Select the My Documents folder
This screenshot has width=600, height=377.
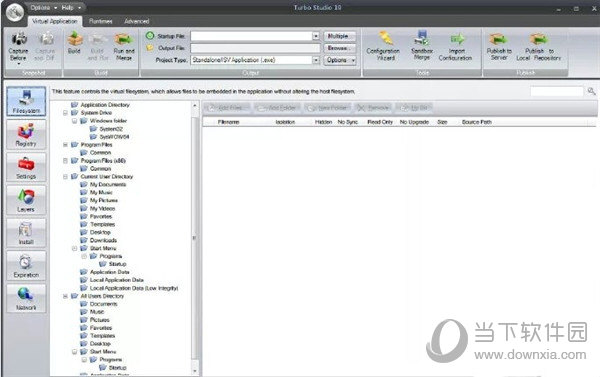coord(103,184)
